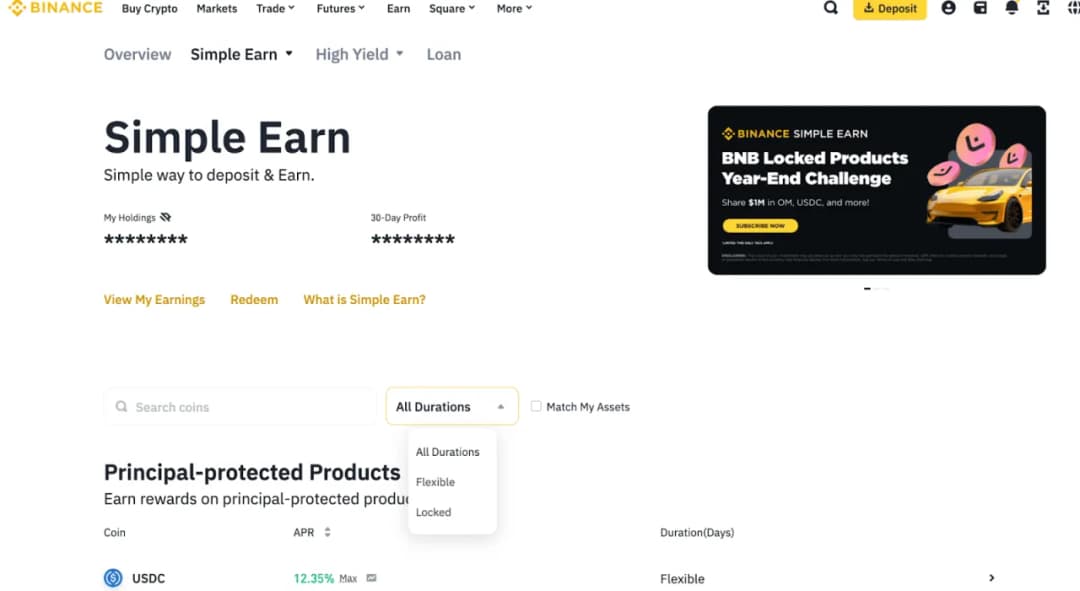This screenshot has height=591, width=1080.
Task: Toggle the hidden balance eye icon
Action: 165,216
